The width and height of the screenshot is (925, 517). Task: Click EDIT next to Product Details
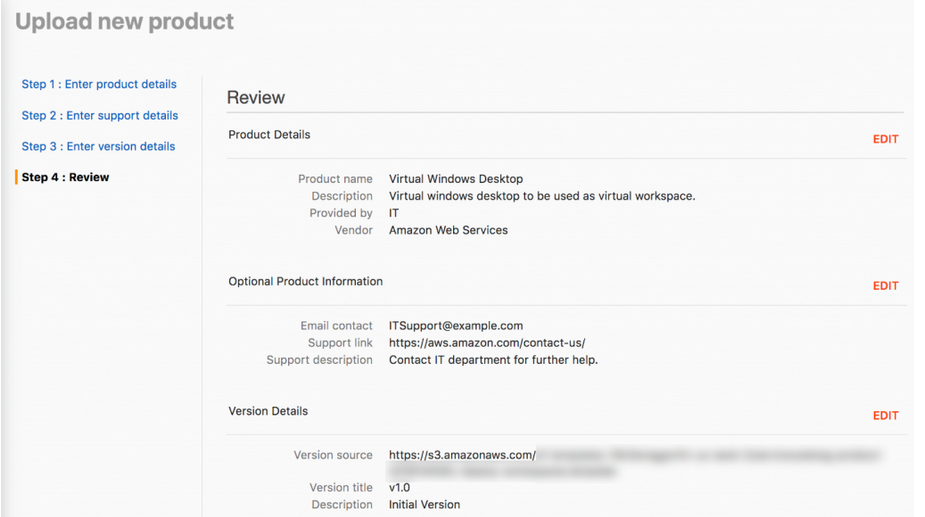click(885, 139)
